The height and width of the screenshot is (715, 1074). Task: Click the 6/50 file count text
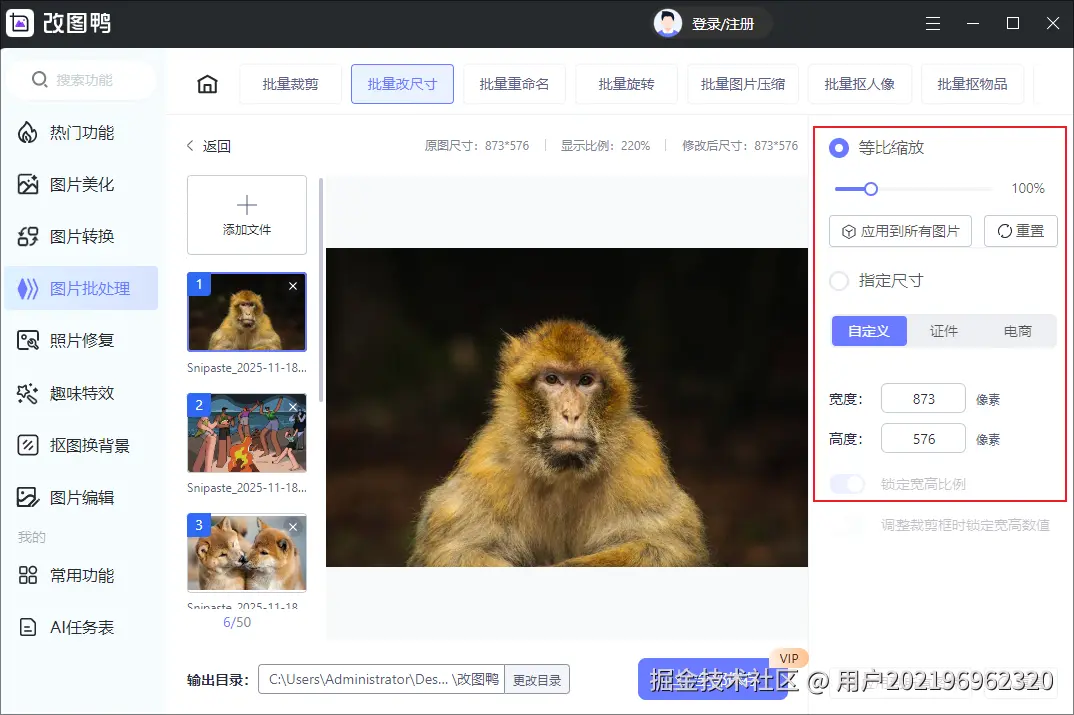coord(237,623)
